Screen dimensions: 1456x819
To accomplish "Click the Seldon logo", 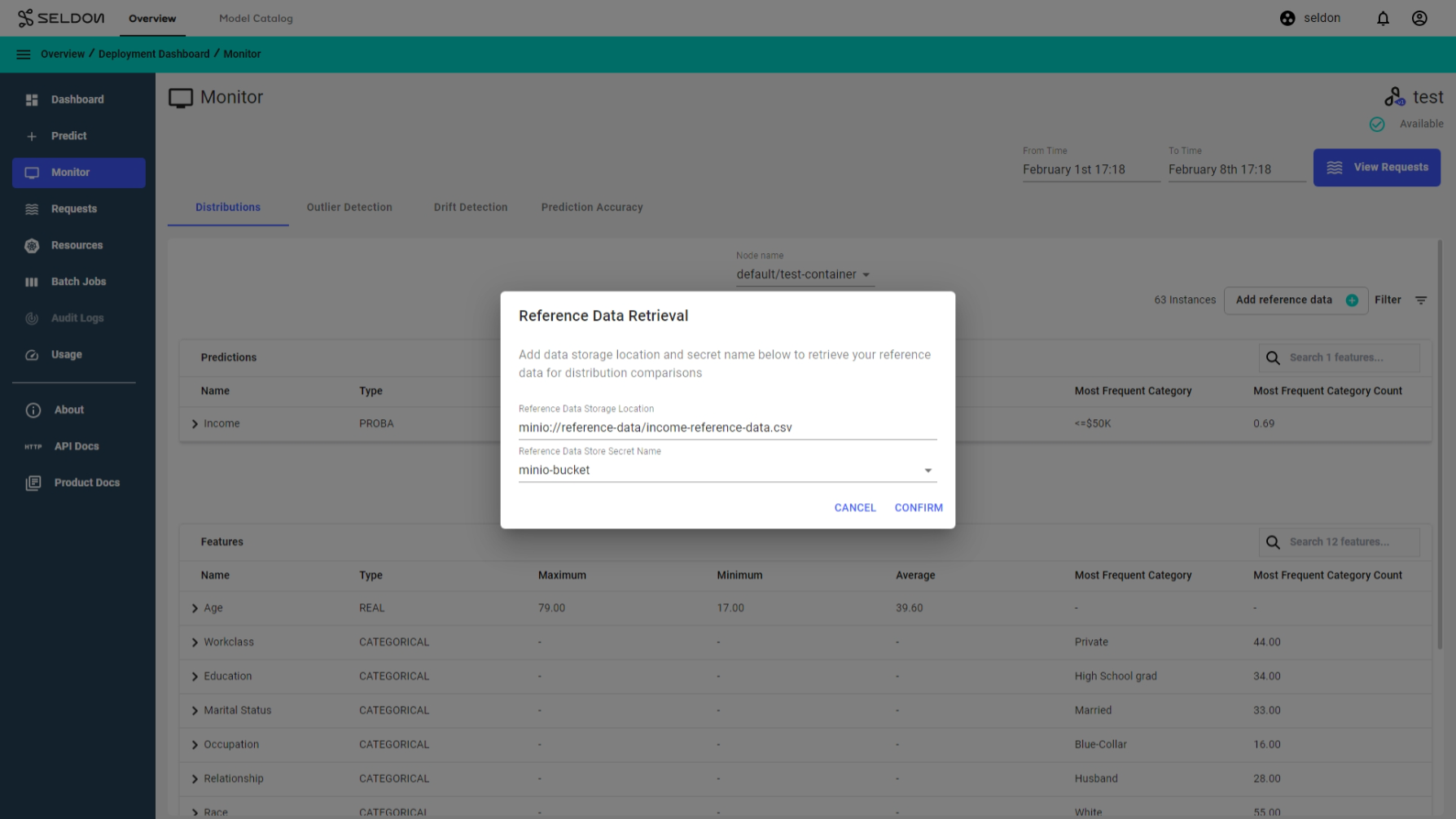I will click(x=61, y=18).
